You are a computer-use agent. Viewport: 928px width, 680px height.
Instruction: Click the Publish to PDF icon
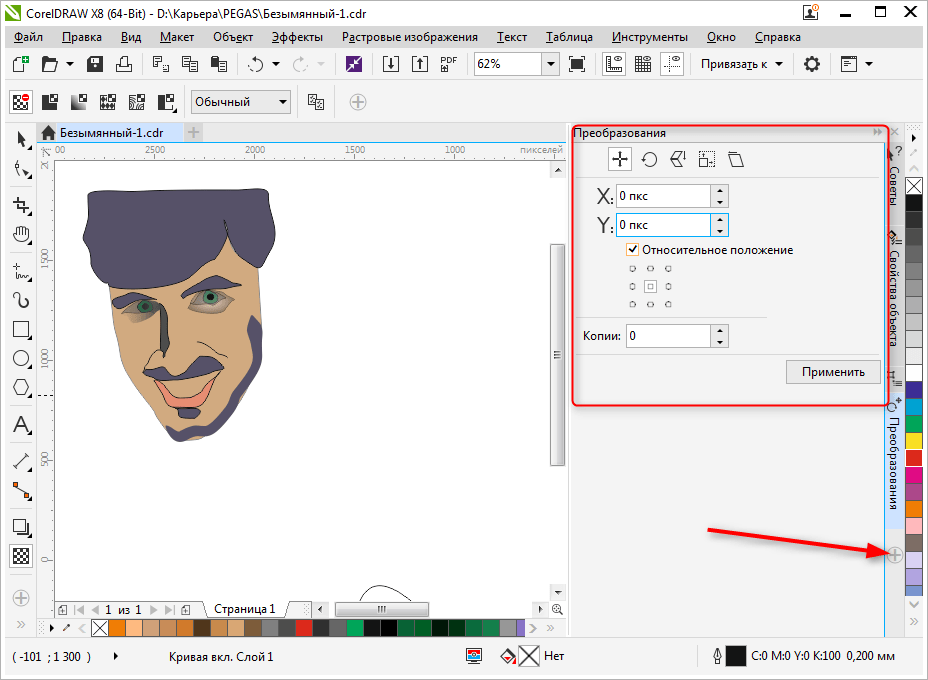coord(449,64)
